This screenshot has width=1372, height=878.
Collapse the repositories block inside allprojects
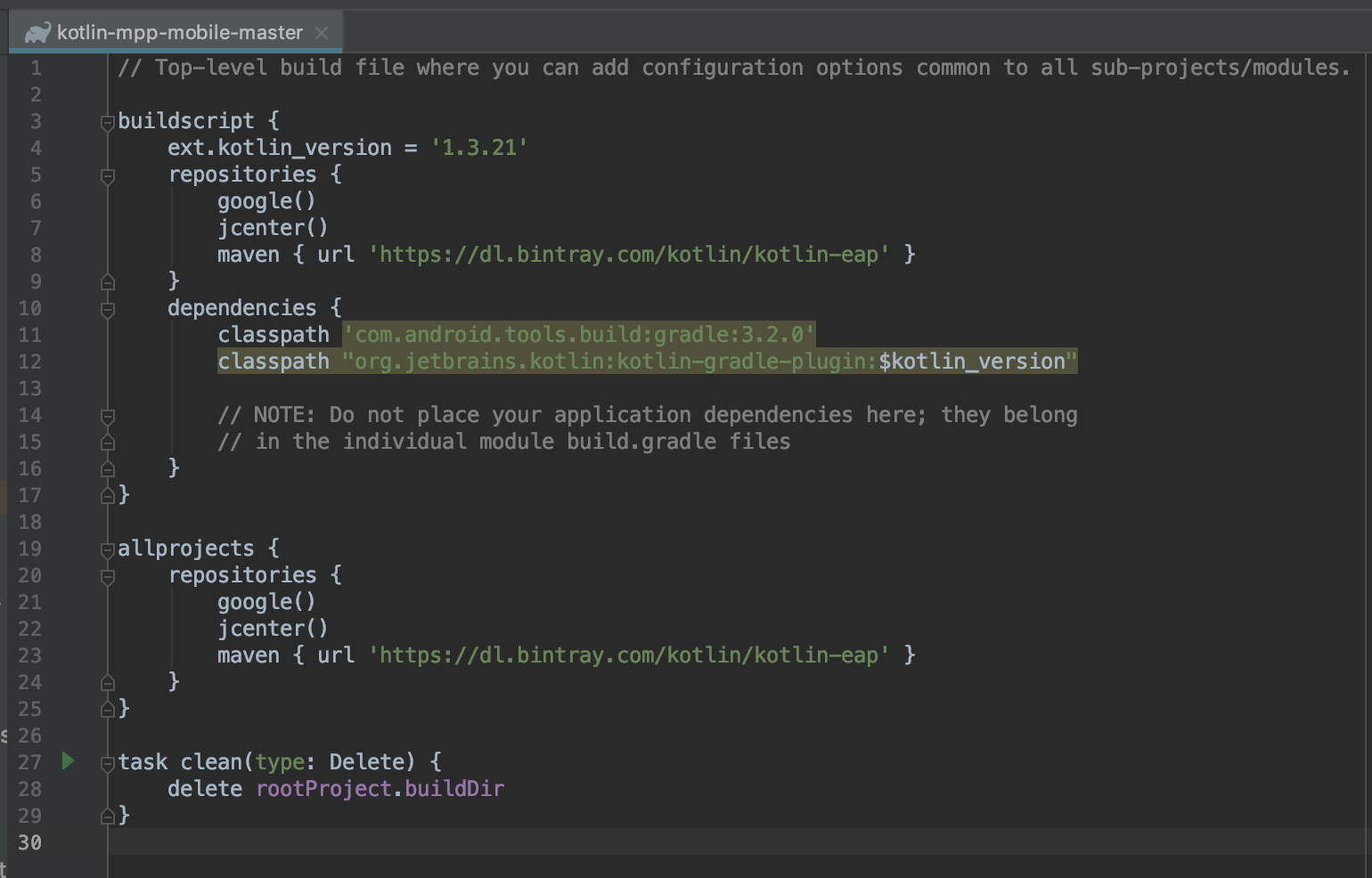(x=107, y=576)
